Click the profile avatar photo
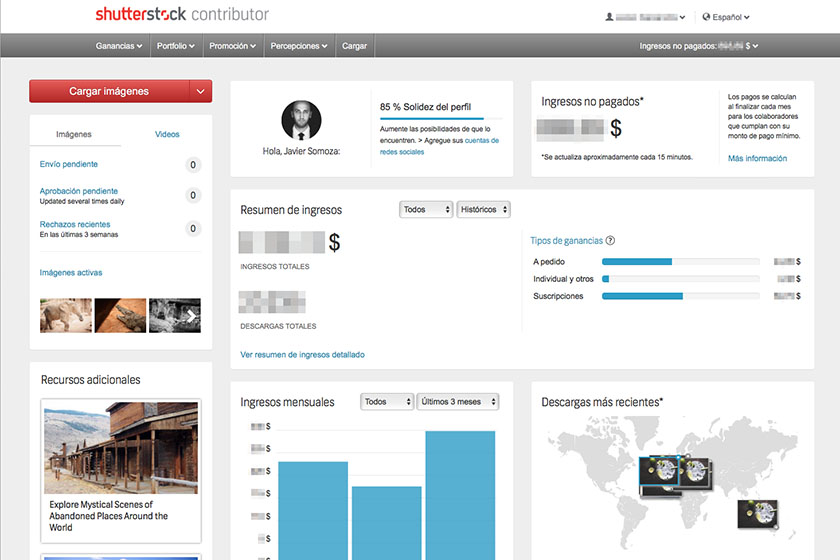The height and width of the screenshot is (560, 840). click(x=300, y=120)
